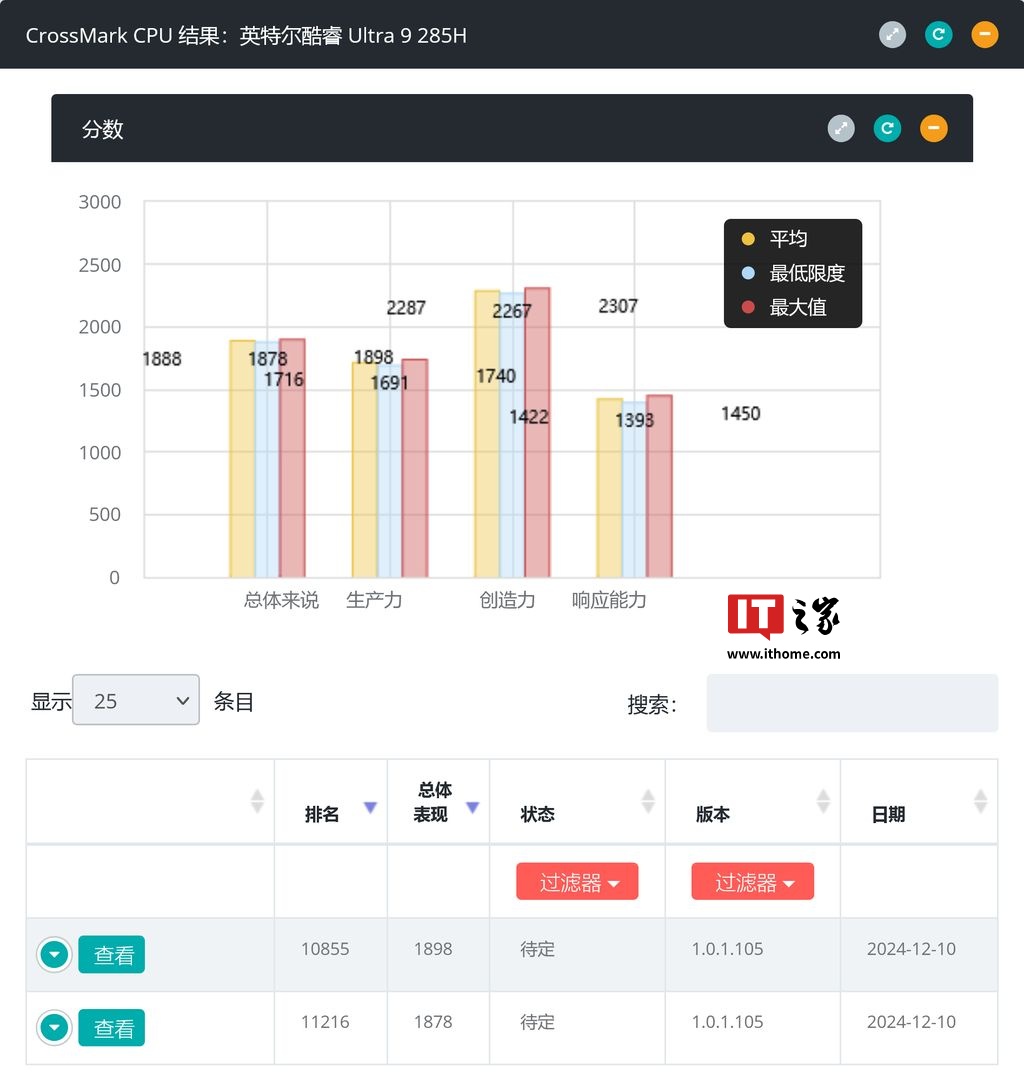Toggle 平均 series in chart legend
The width and height of the screenshot is (1024, 1082).
pos(777,239)
